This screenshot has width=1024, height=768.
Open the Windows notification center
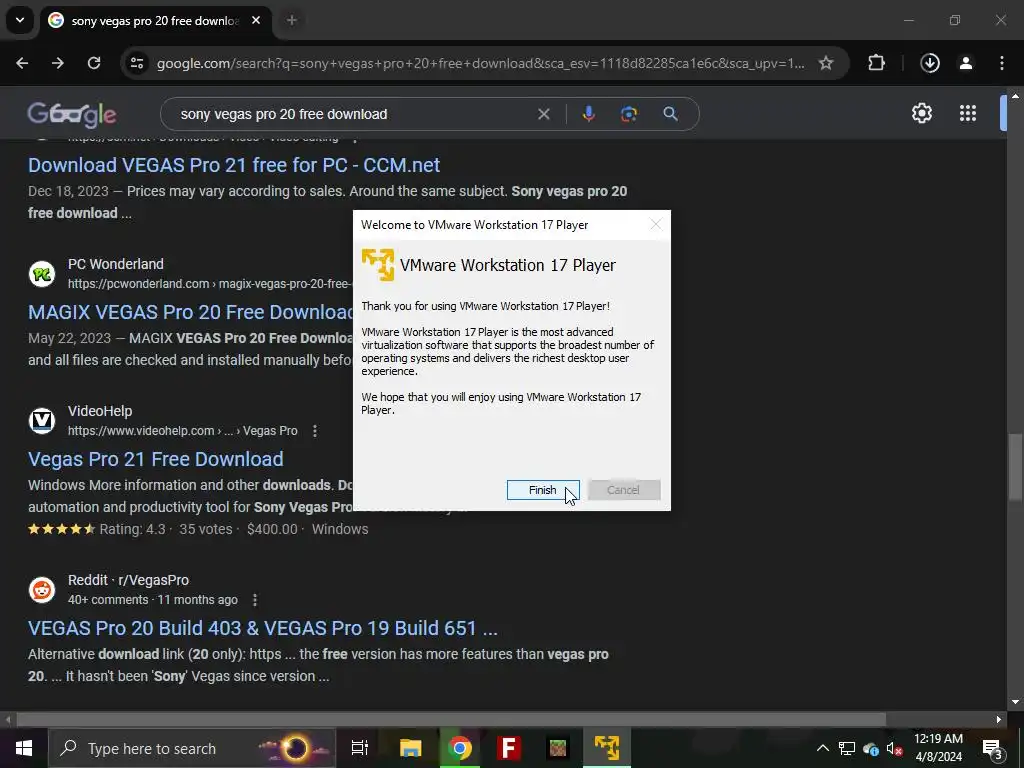click(x=992, y=748)
